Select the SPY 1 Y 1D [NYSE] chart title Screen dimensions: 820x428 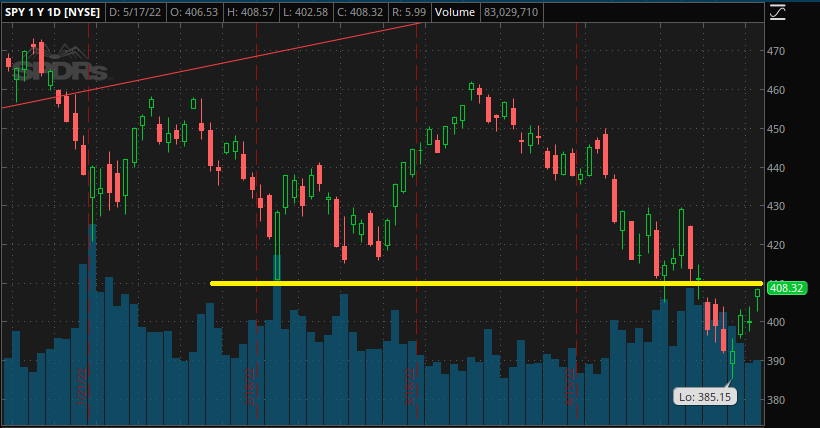point(52,12)
